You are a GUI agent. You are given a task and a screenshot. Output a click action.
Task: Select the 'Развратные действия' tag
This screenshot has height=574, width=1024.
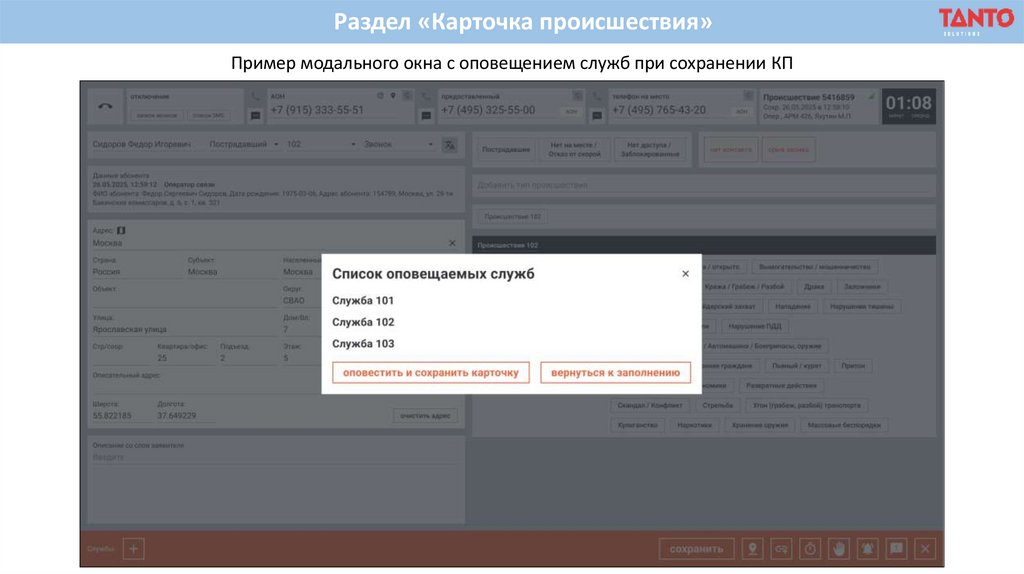click(780, 385)
